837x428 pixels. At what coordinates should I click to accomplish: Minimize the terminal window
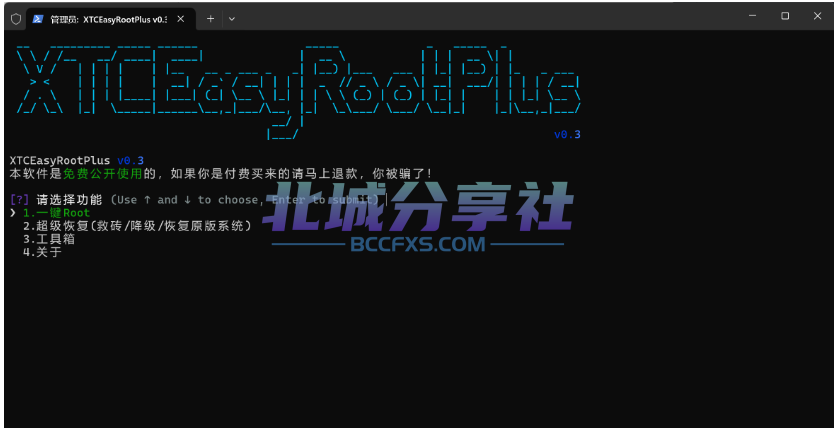click(x=753, y=16)
